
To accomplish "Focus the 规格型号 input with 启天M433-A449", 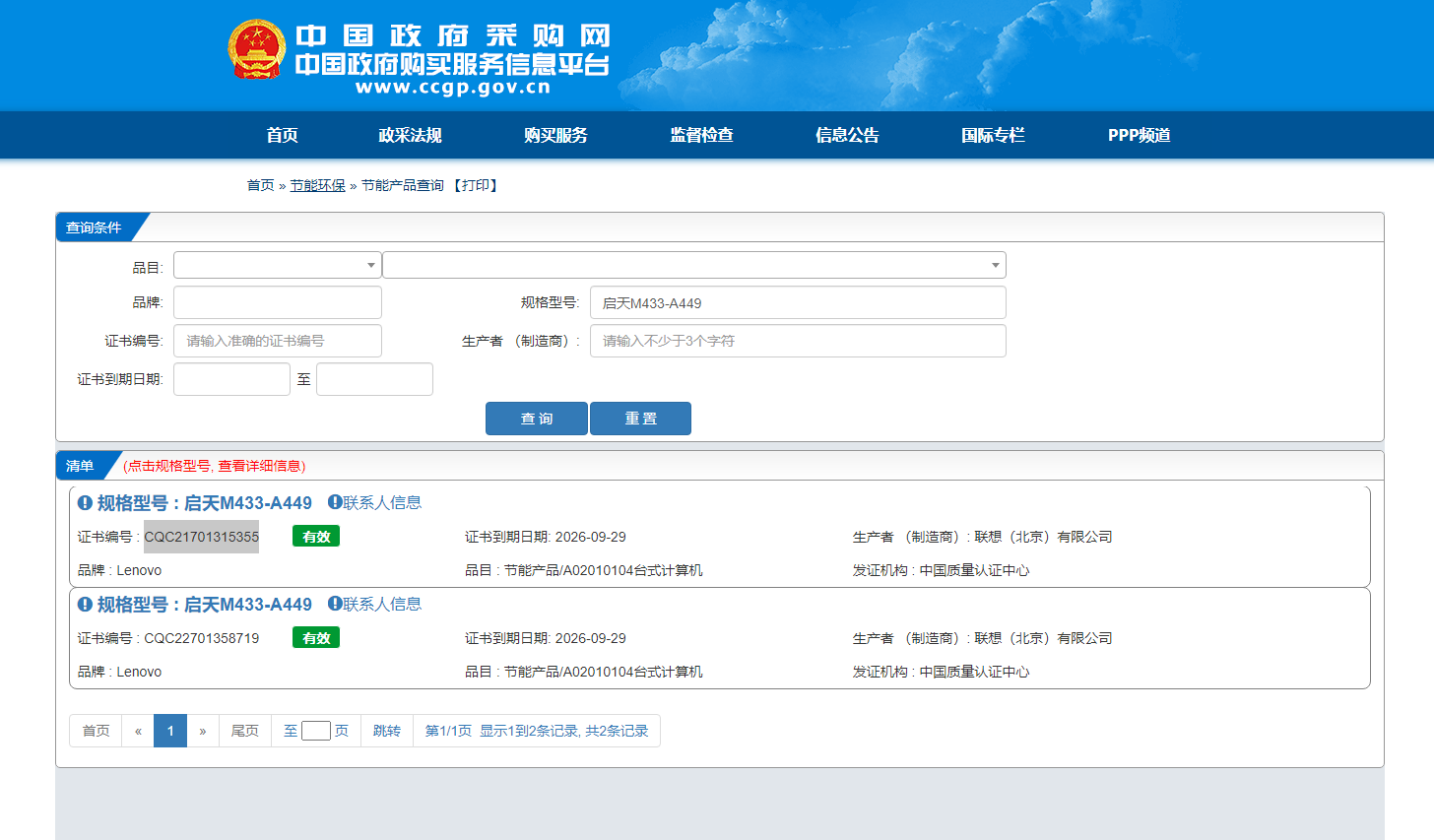I will click(x=798, y=302).
